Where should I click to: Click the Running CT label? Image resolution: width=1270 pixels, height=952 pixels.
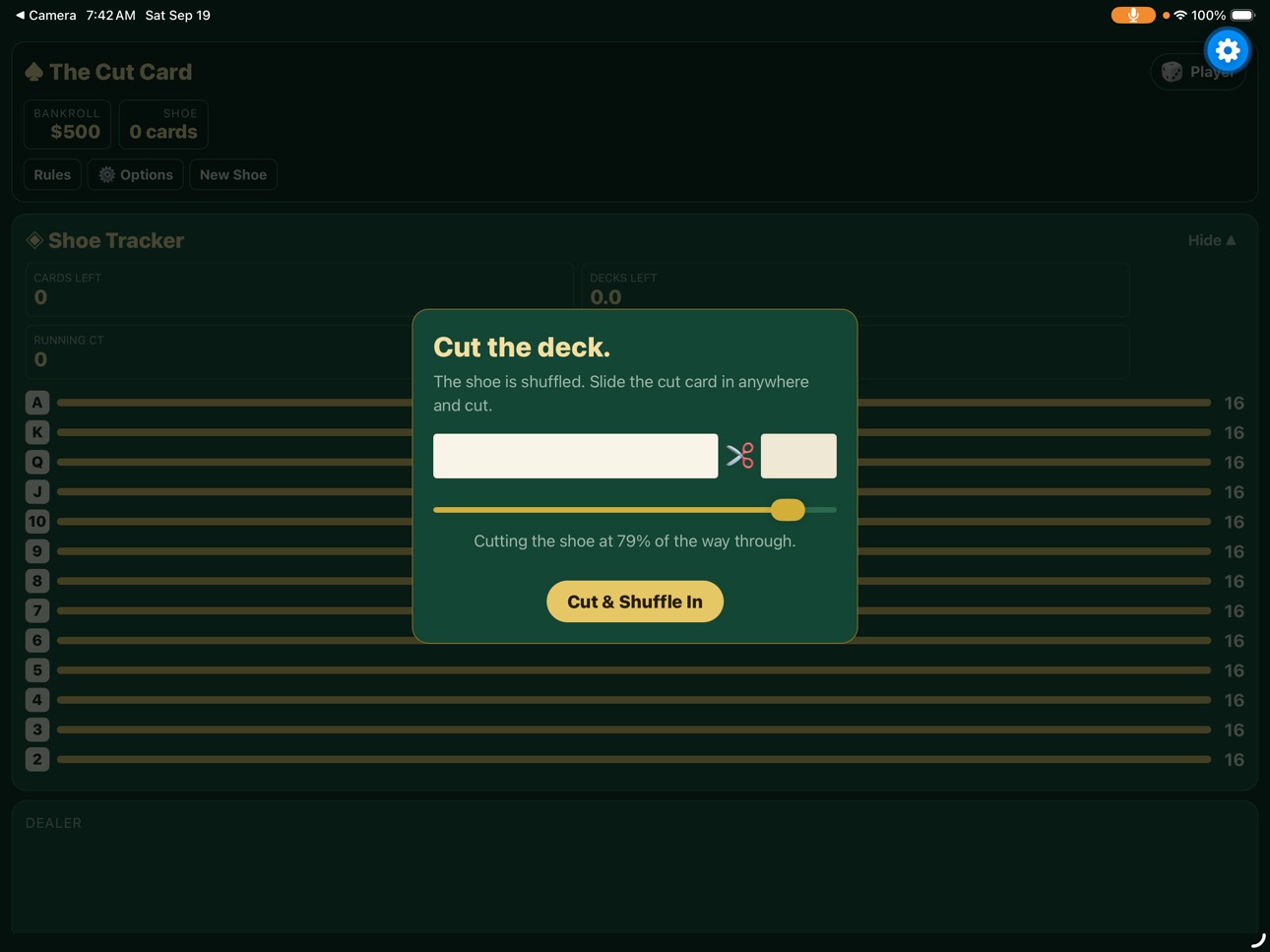point(69,340)
